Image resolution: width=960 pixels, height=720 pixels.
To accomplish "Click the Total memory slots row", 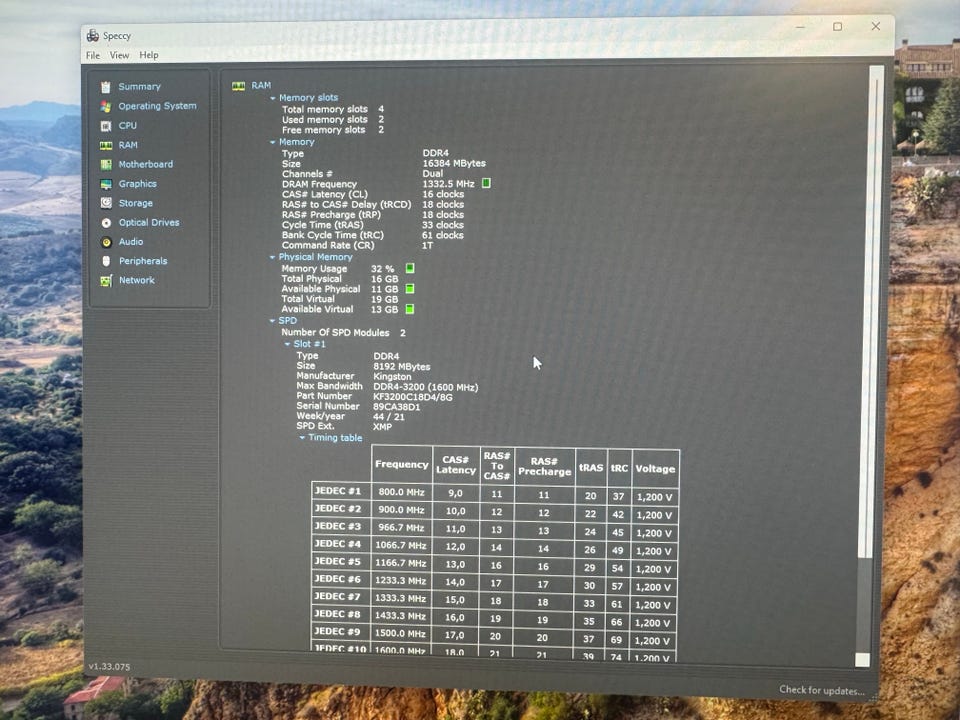I will (x=333, y=109).
